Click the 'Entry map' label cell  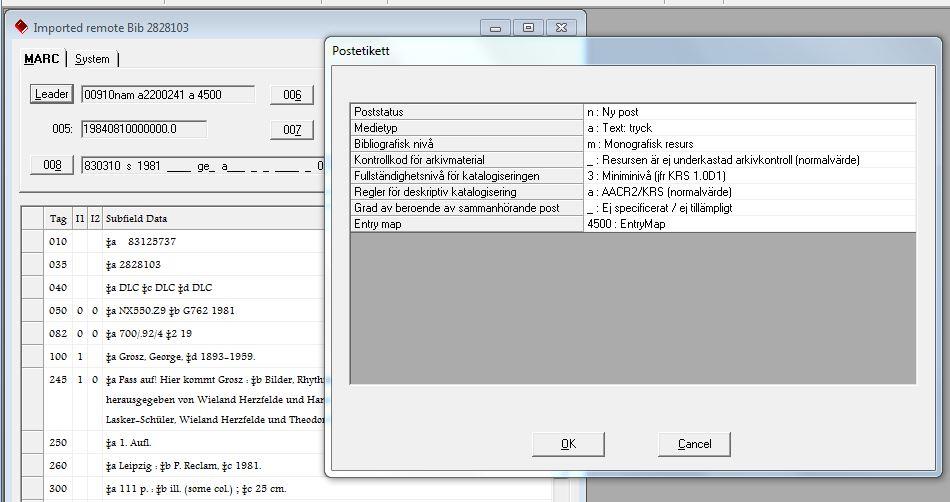(x=467, y=223)
